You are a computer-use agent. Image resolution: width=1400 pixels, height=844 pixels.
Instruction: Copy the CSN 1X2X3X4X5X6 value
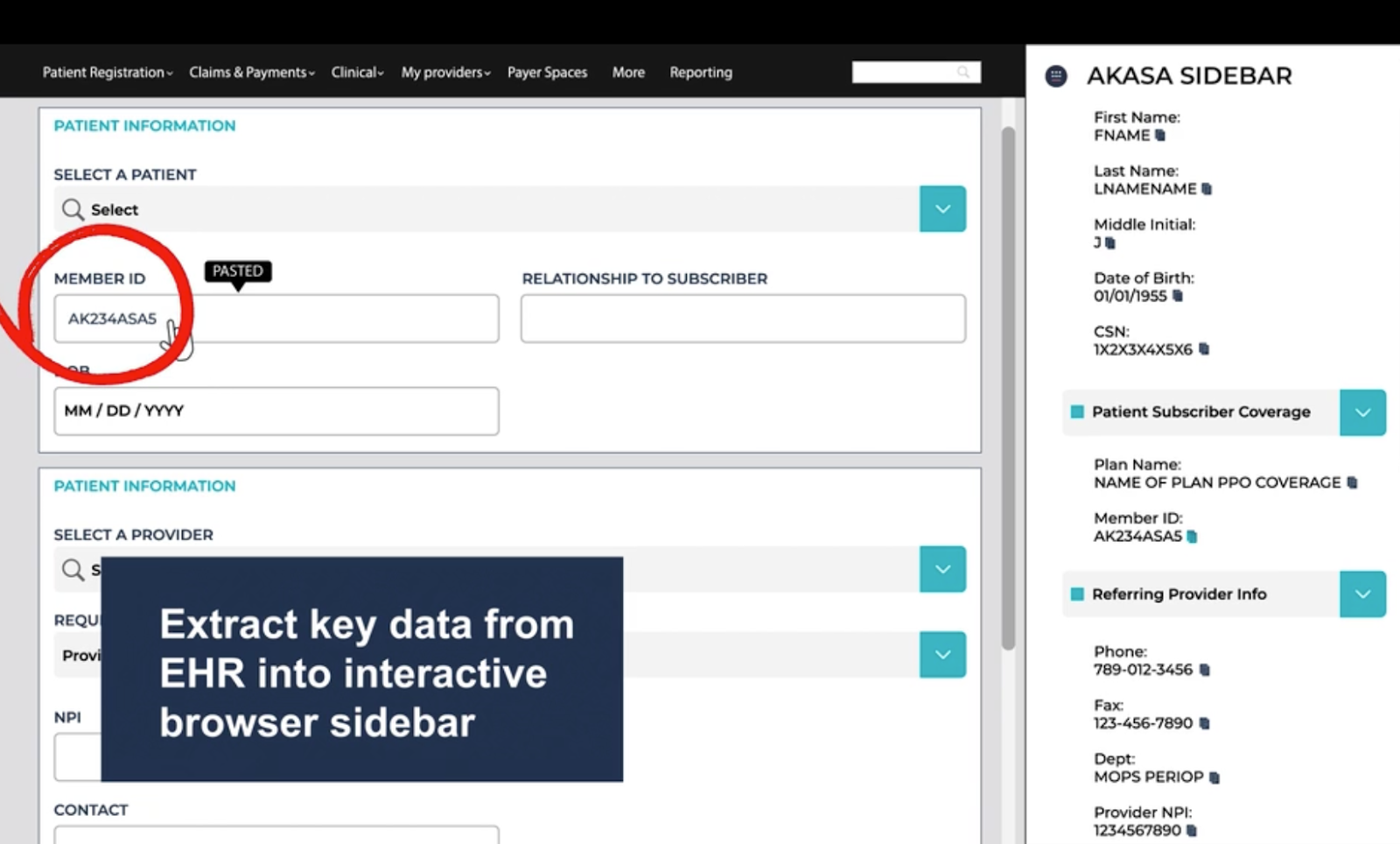click(1204, 349)
